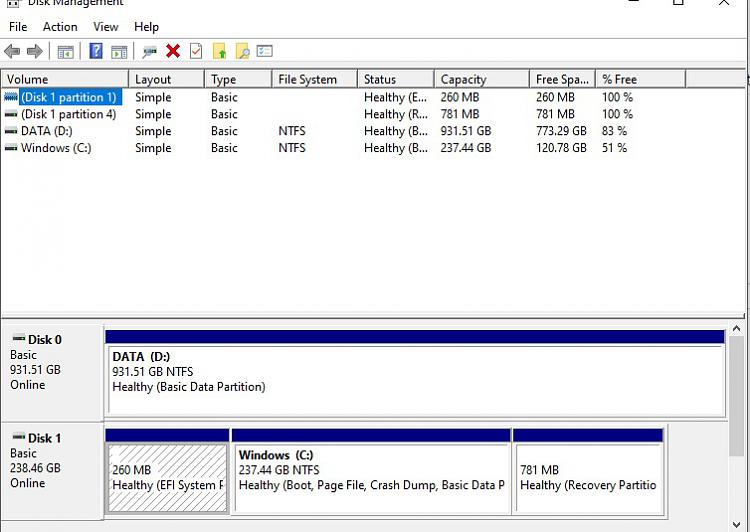
Task: Click the Forward arrow toolbar icon
Action: [34, 51]
